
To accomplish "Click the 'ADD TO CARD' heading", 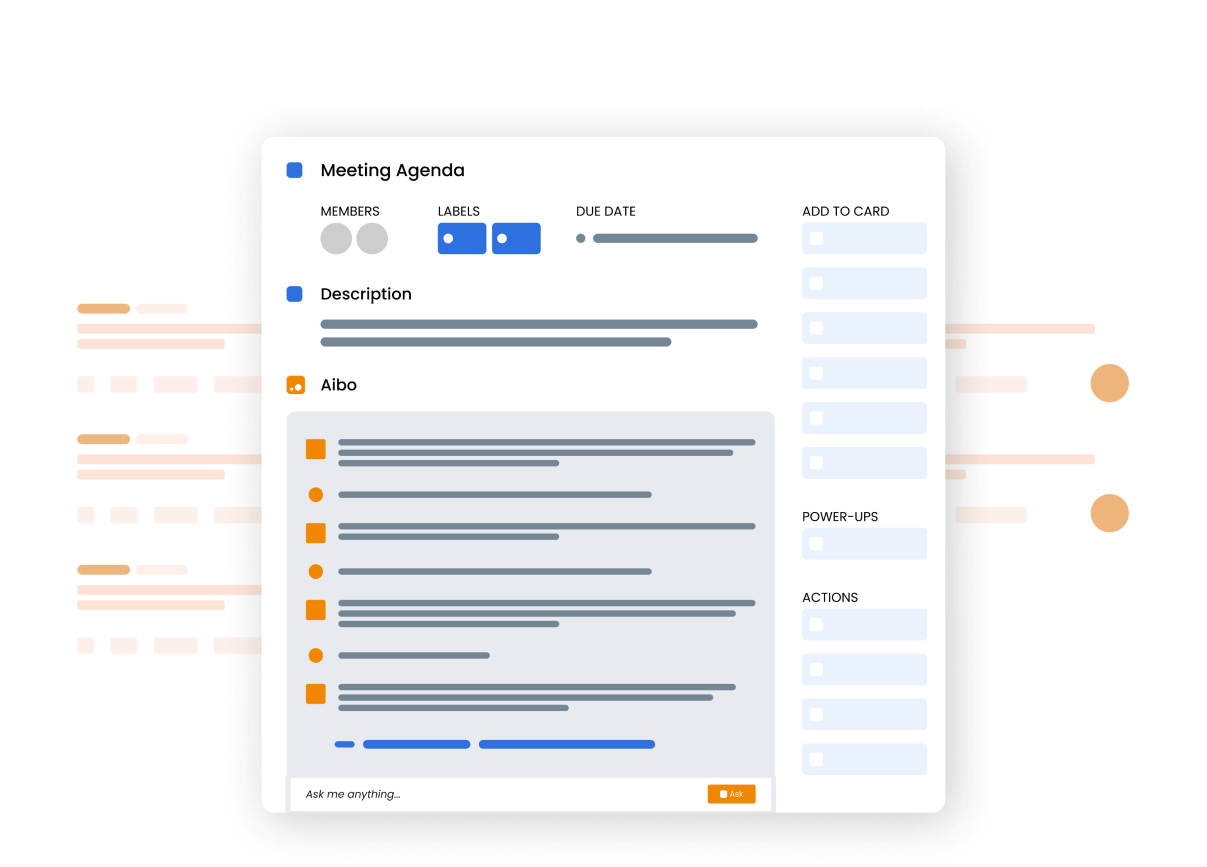I will pyautogui.click(x=846, y=212).
